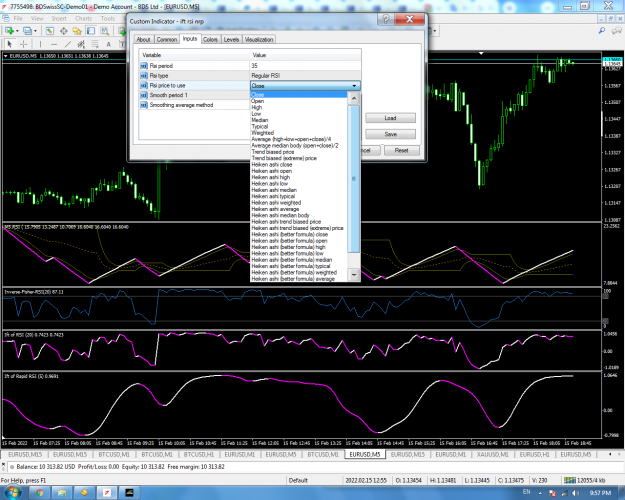Open the Profiles toolbar icon
Screen dimensions: 625x500
tap(27, 31)
